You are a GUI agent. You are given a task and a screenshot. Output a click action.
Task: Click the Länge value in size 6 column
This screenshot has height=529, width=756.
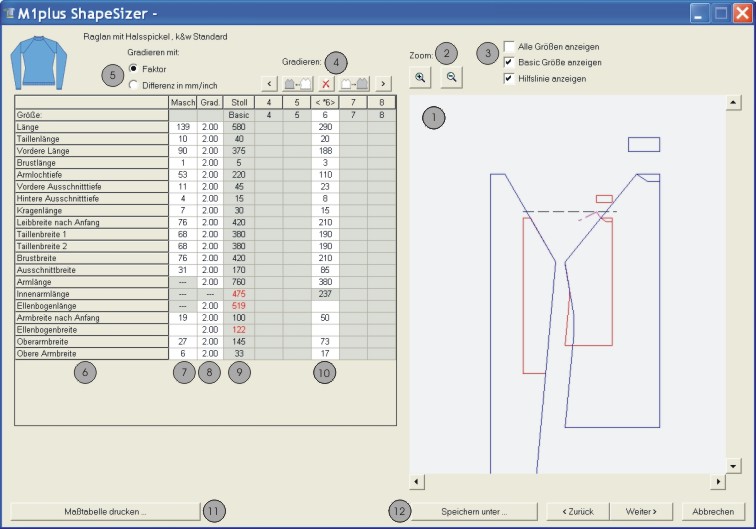coord(325,127)
